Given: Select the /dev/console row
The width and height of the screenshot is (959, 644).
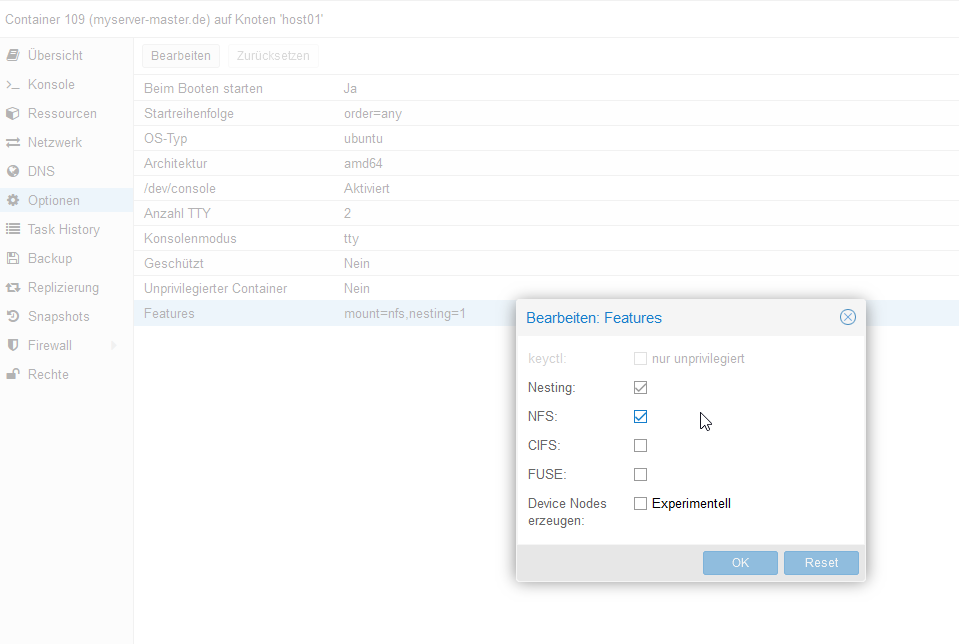Looking at the screenshot, I should click(x=546, y=188).
